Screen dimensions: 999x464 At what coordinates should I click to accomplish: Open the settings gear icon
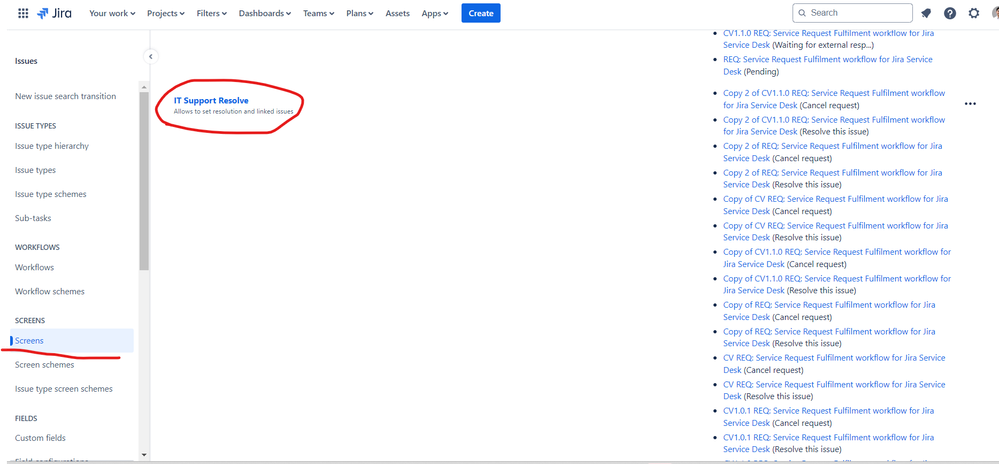point(974,13)
